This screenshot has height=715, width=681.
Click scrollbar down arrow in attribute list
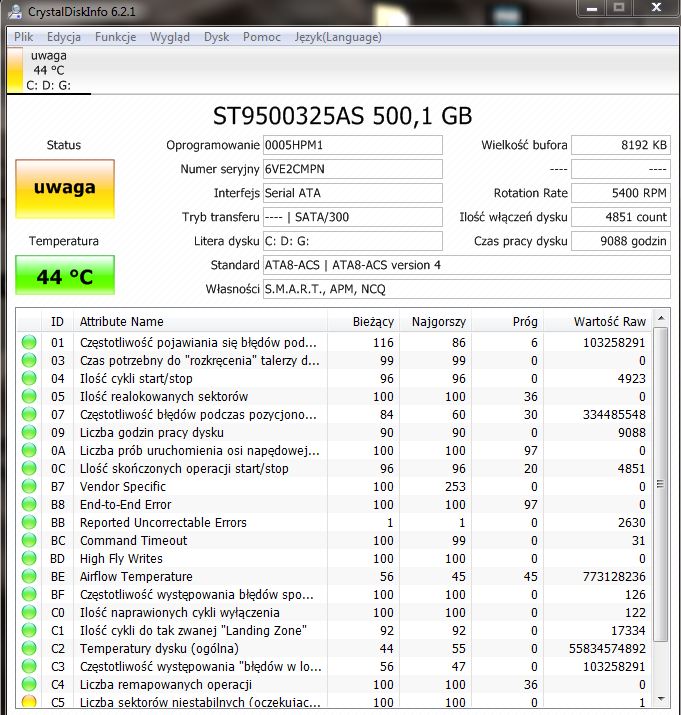(661, 699)
